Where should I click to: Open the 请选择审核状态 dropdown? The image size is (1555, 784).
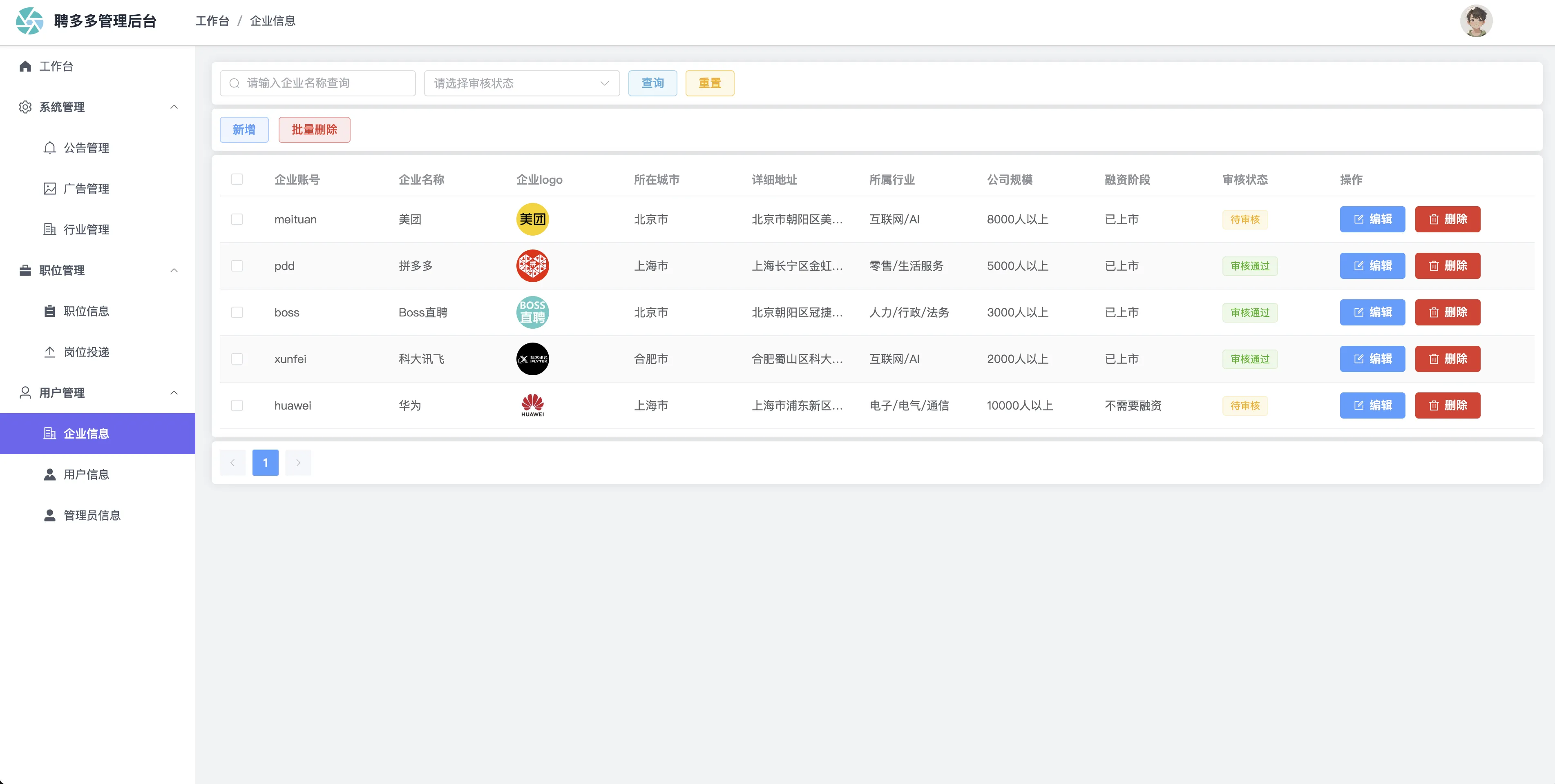tap(522, 83)
